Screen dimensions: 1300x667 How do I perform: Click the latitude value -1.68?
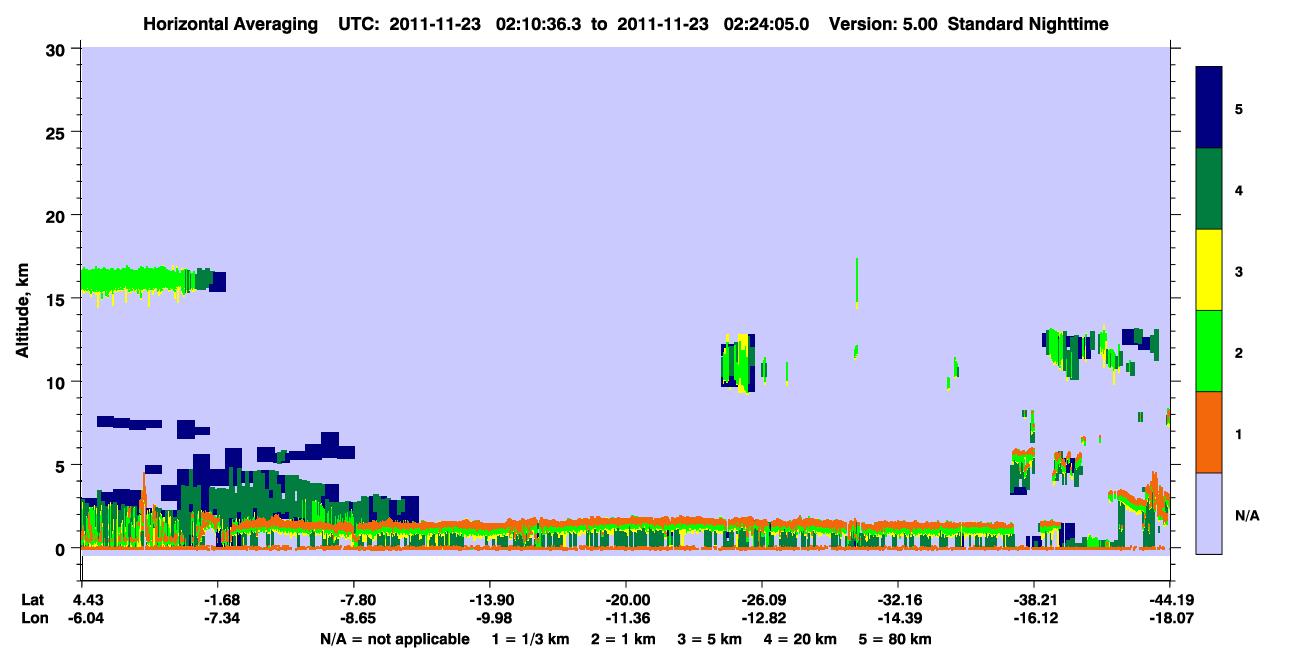217,600
